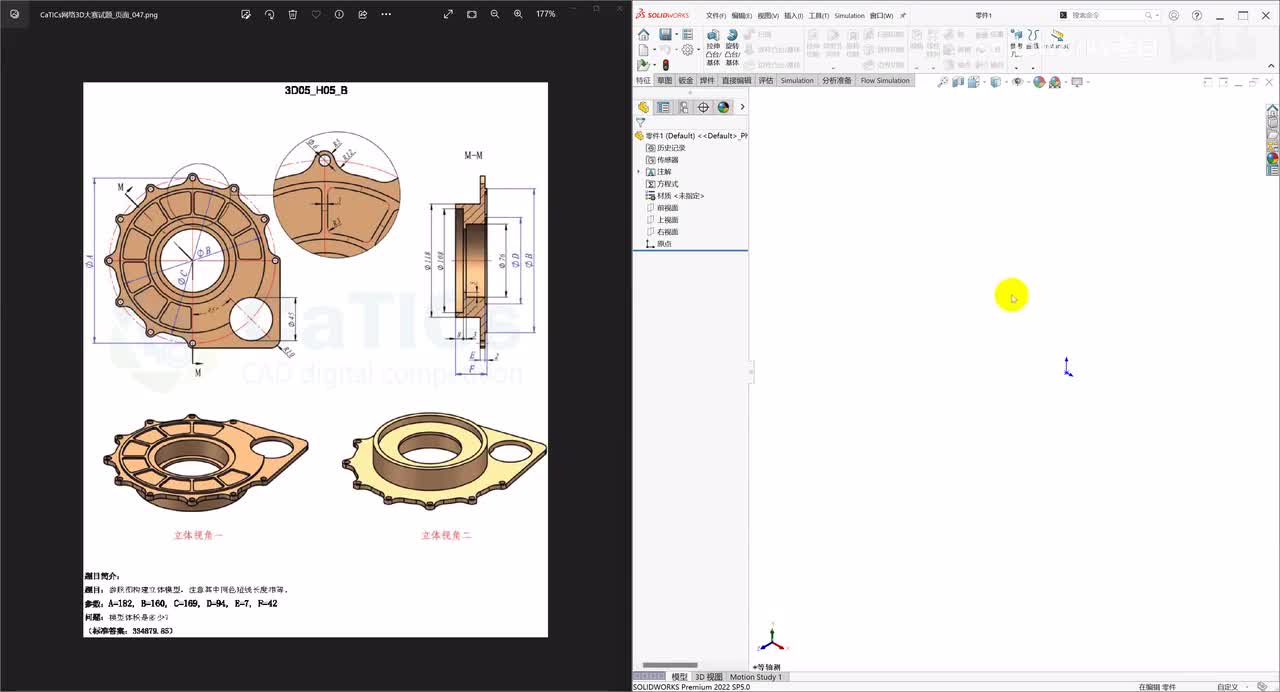The height and width of the screenshot is (692, 1280).
Task: Open the Options gear icon
Action: 687,49
